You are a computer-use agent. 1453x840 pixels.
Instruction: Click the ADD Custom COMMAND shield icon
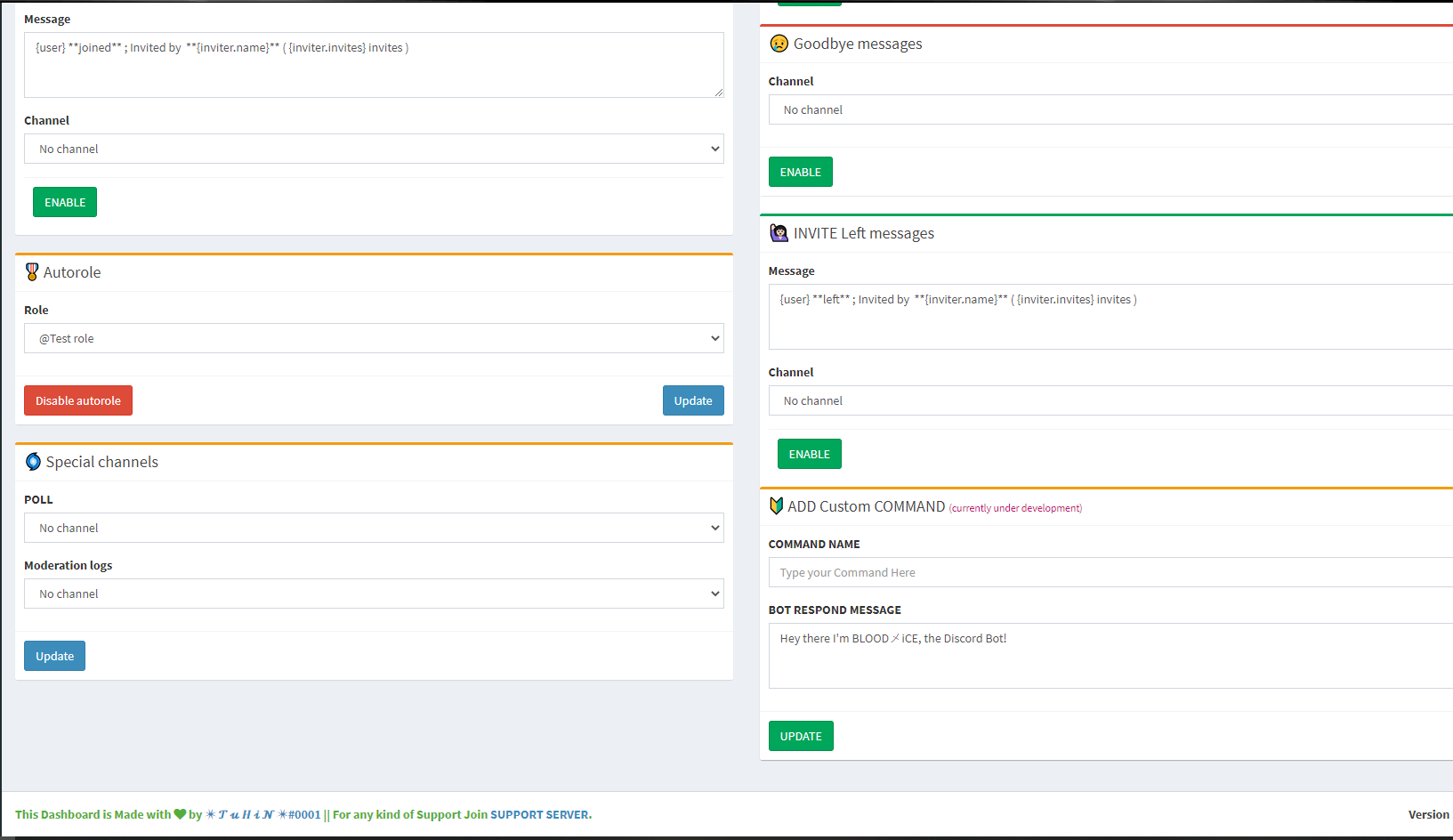click(x=776, y=506)
